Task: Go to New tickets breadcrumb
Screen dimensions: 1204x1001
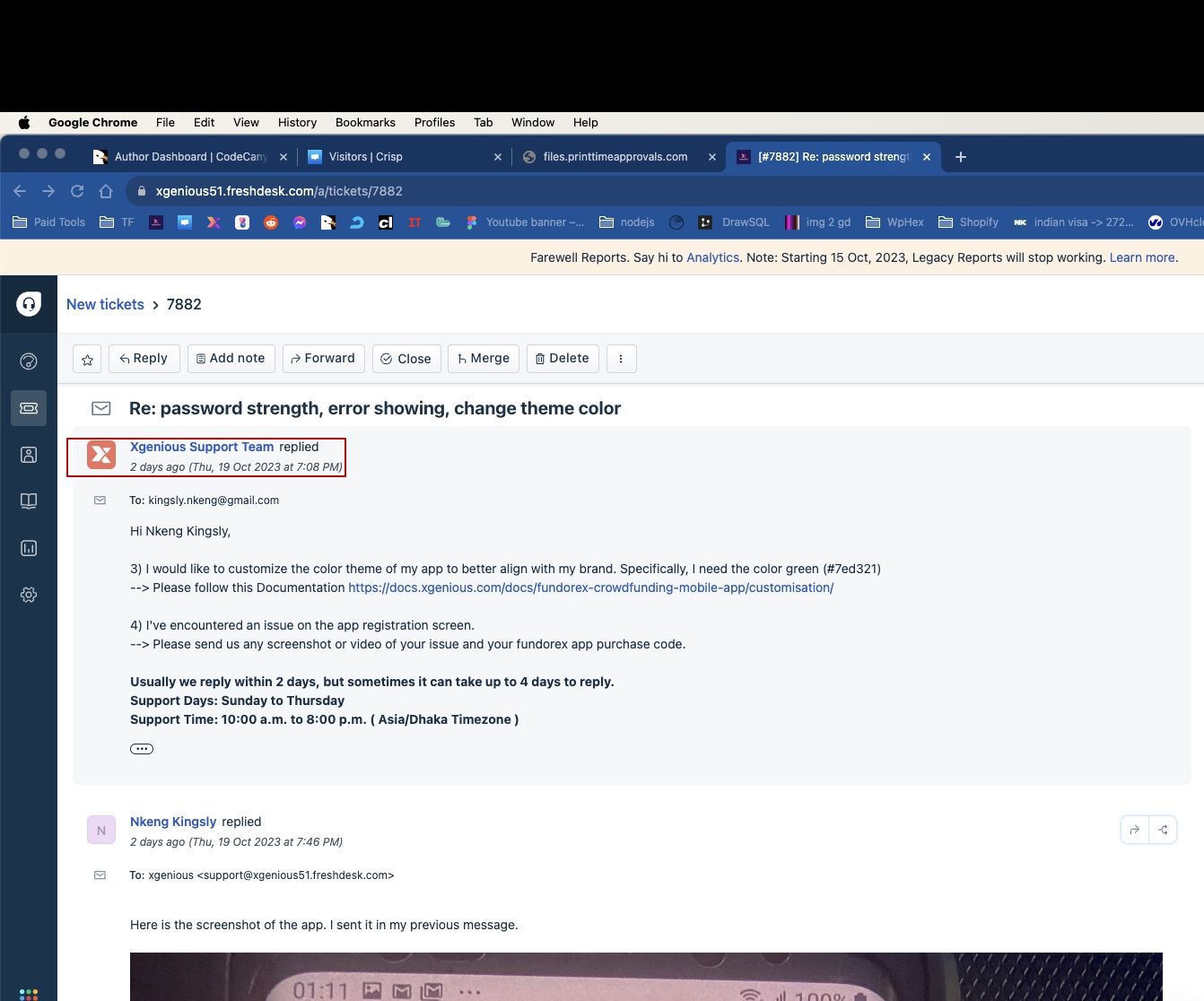Action: coord(105,304)
